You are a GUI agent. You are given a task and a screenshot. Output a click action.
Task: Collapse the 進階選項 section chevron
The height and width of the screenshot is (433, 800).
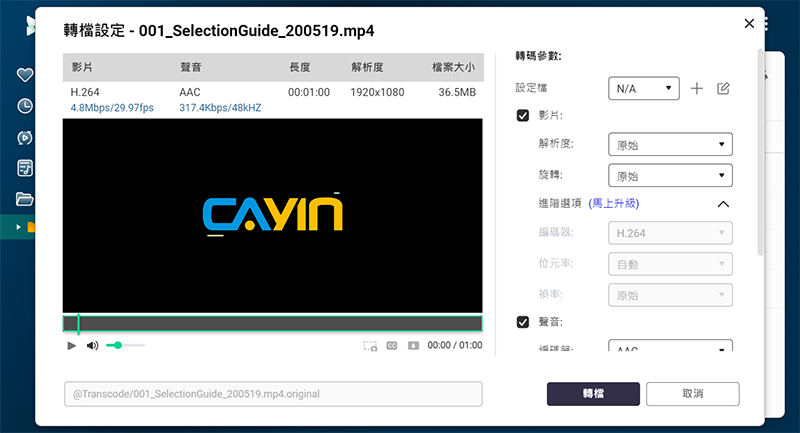[x=723, y=204]
